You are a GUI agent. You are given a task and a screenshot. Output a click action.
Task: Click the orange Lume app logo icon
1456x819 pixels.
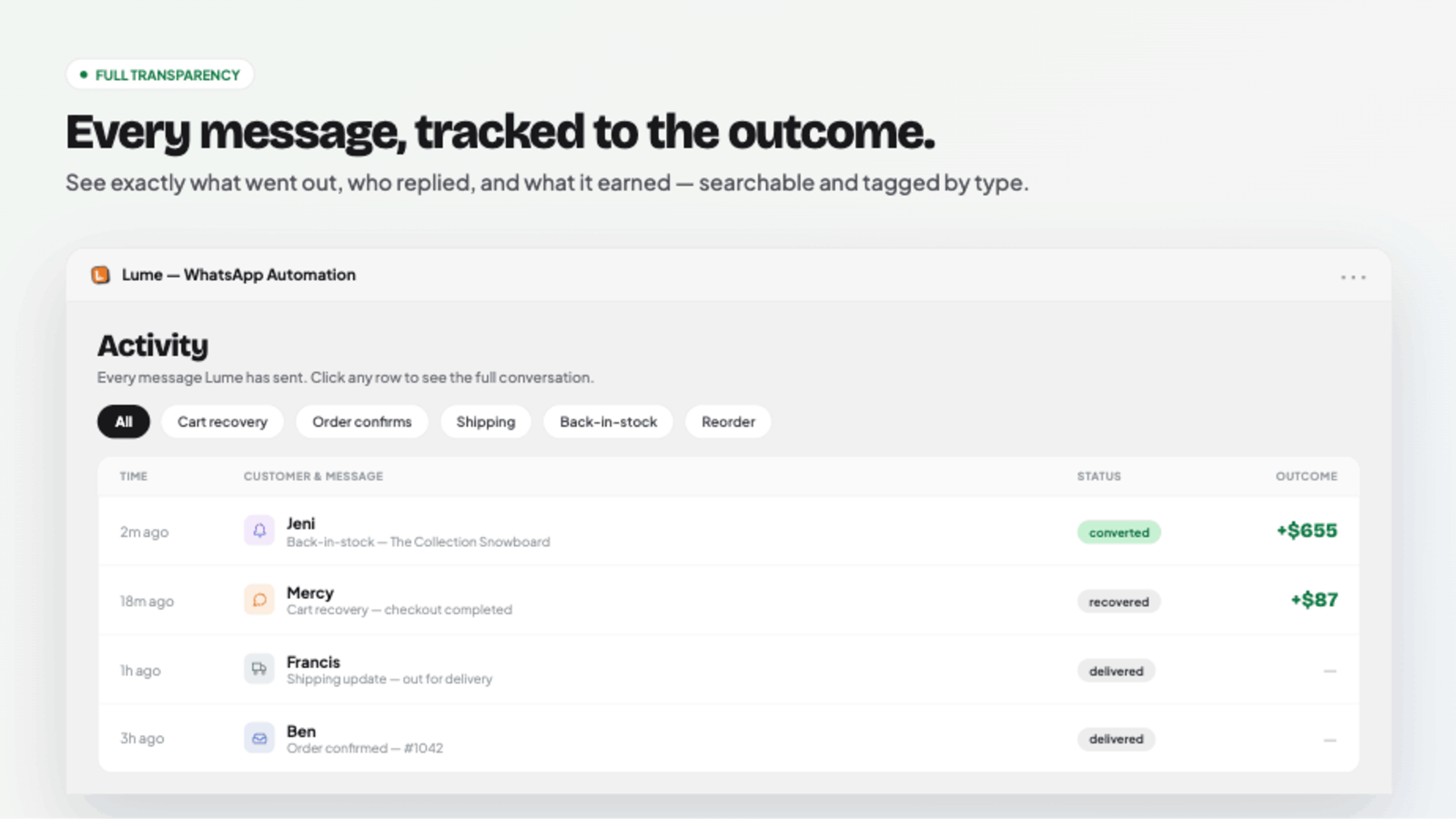pos(101,275)
